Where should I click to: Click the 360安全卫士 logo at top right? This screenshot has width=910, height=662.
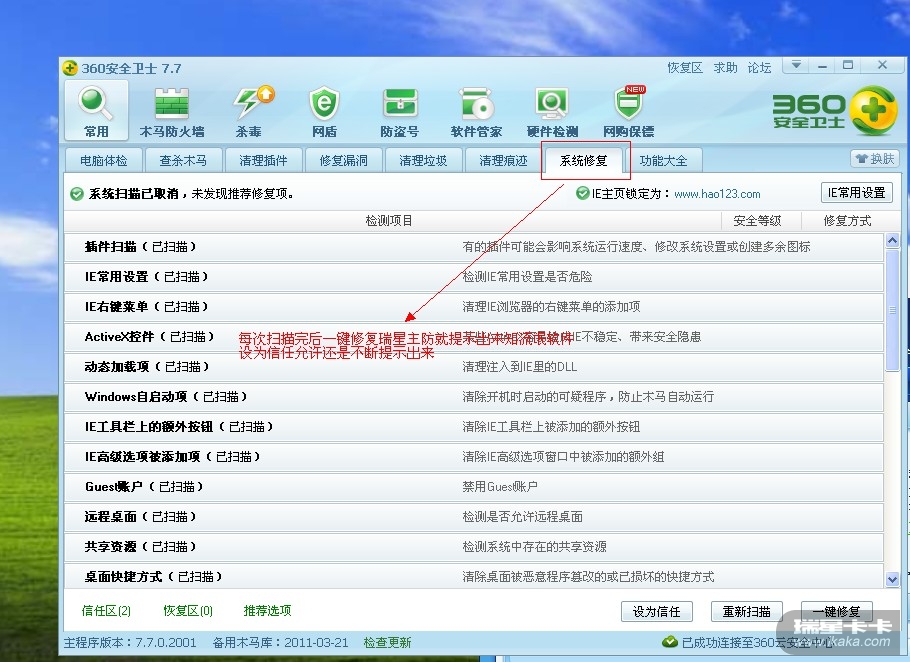(x=835, y=110)
